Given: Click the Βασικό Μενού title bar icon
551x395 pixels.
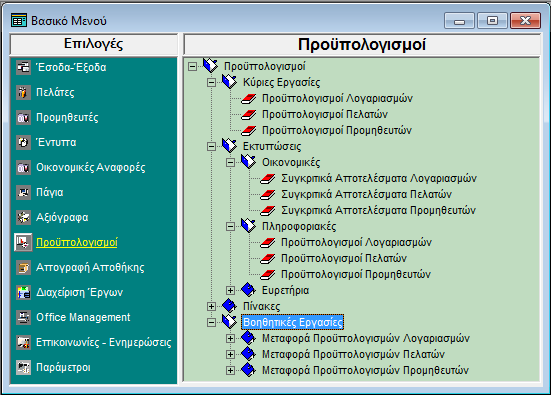Looking at the screenshot, I should click(19, 20).
